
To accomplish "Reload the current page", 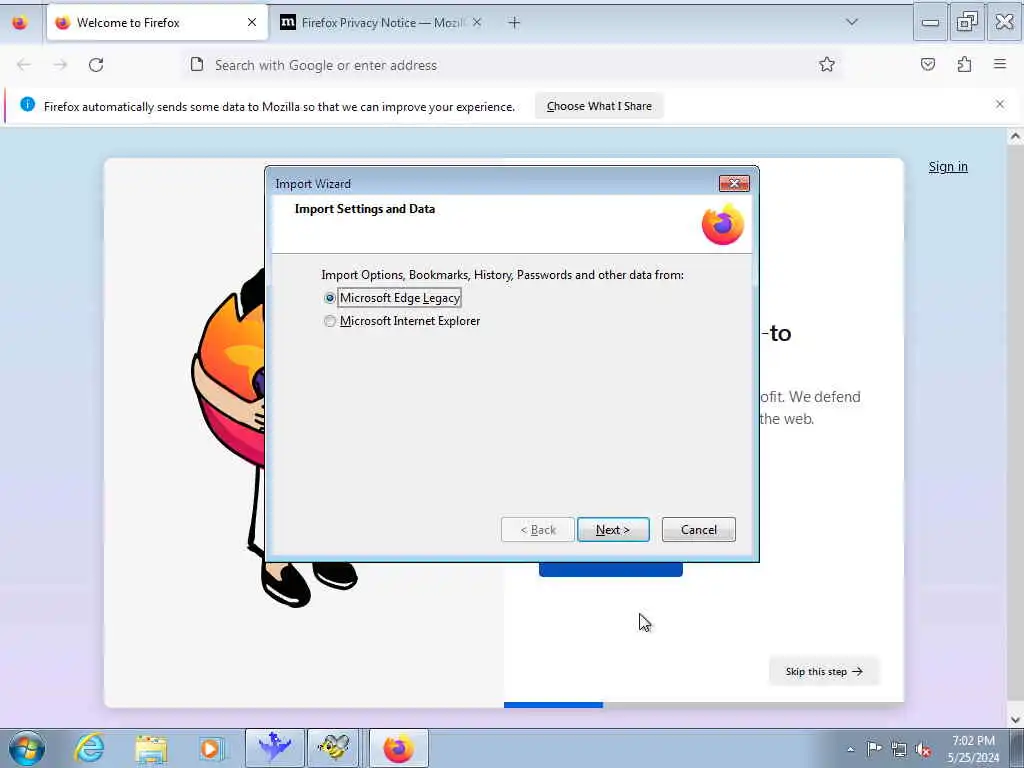I will coord(96,65).
